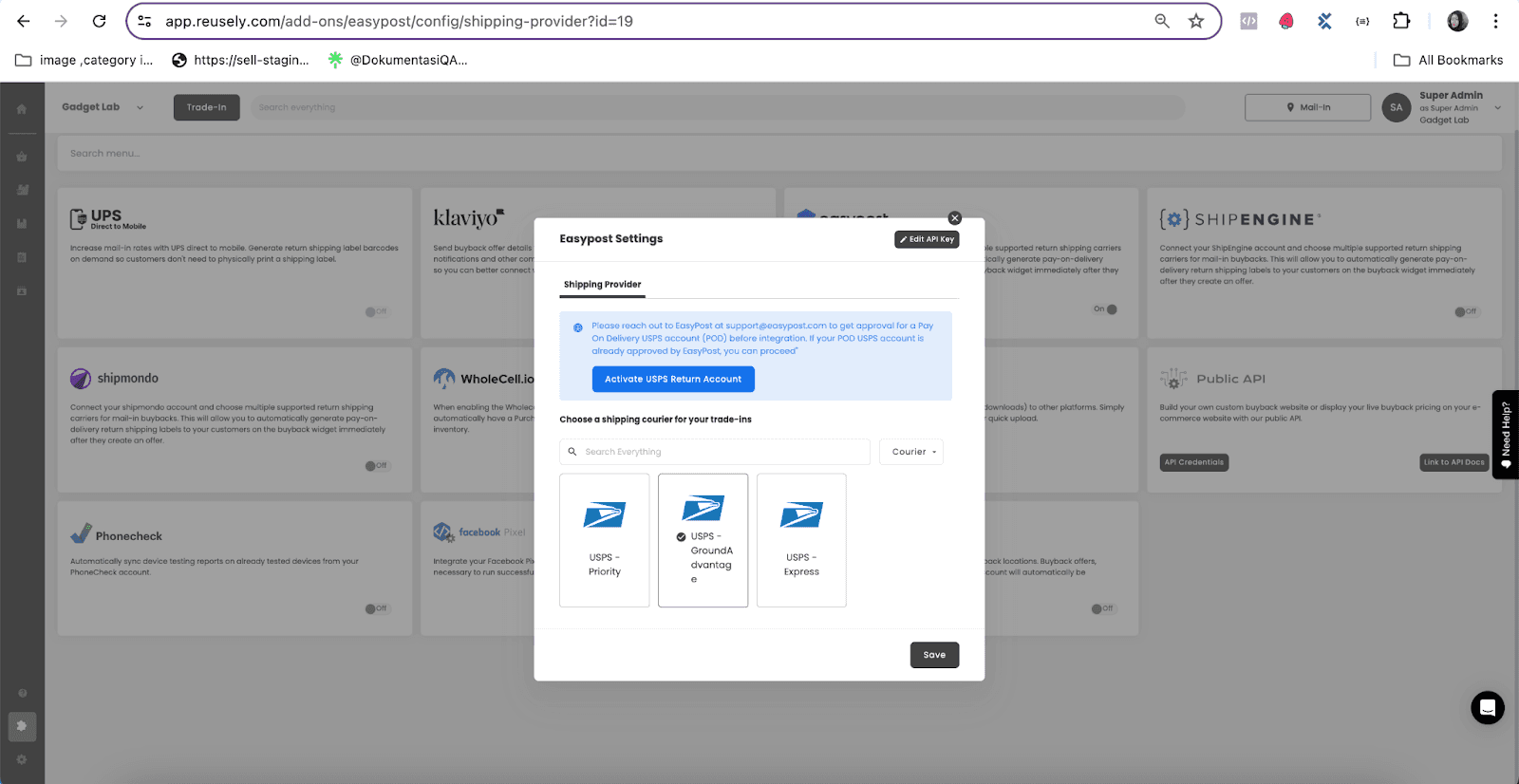Click the 'shipmondo' card heading

[128, 379]
